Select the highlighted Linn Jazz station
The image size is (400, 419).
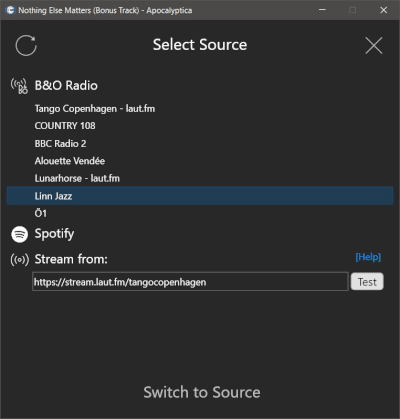tap(200, 196)
